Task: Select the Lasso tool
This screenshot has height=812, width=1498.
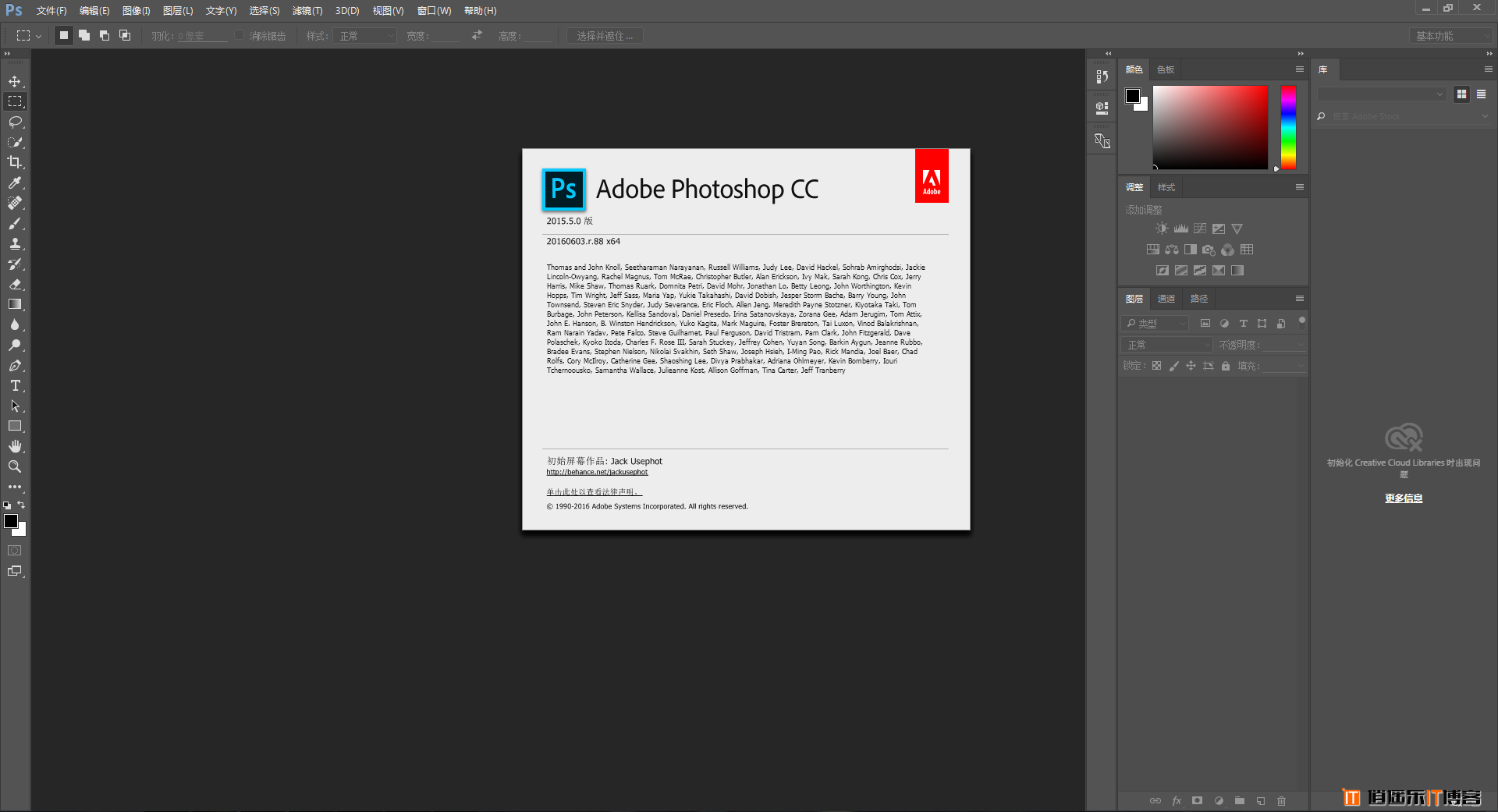Action: pyautogui.click(x=15, y=122)
